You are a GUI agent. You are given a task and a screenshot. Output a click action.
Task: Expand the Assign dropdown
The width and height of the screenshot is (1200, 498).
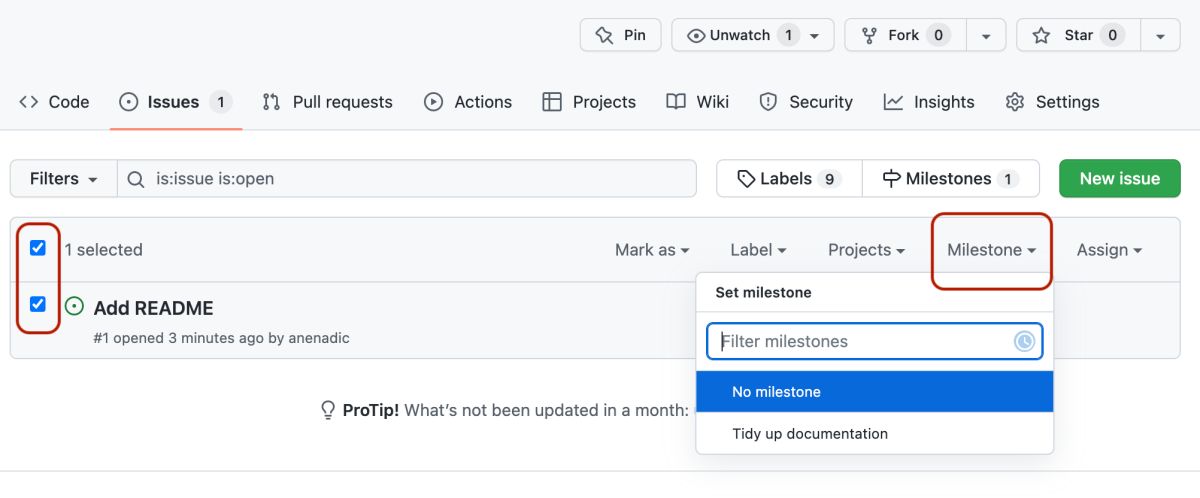(x=1109, y=250)
